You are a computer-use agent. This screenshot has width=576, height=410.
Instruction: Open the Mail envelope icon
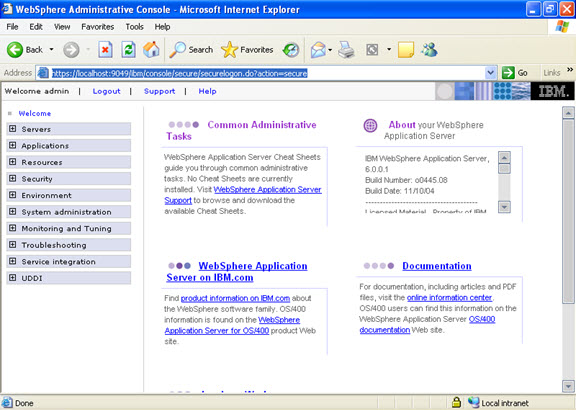tap(318, 50)
